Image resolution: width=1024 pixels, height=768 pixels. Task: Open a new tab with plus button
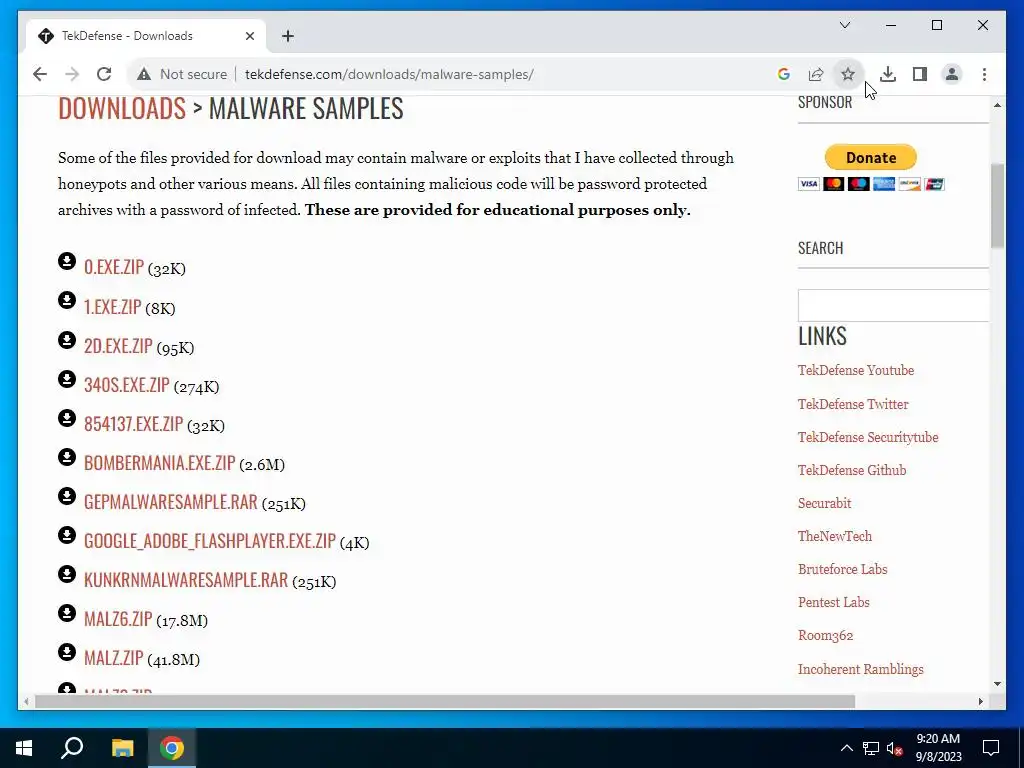pyautogui.click(x=288, y=36)
